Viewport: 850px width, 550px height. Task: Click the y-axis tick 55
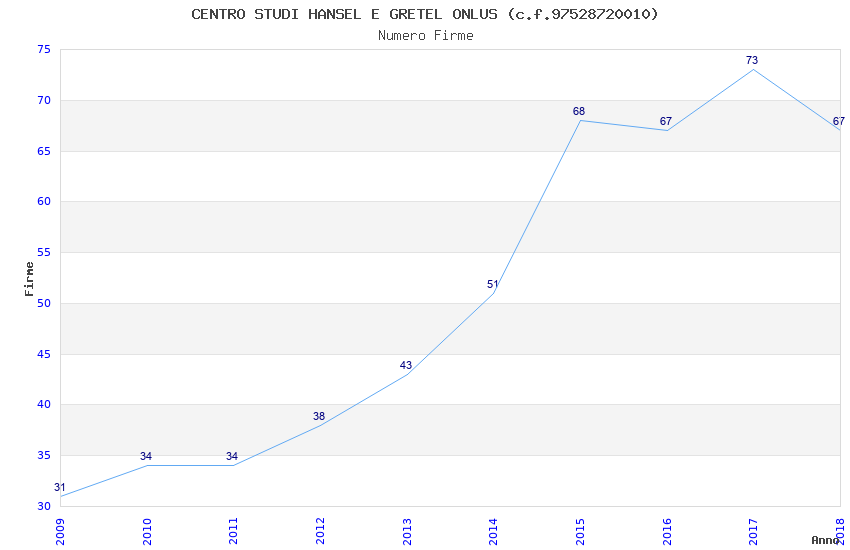pos(44,253)
